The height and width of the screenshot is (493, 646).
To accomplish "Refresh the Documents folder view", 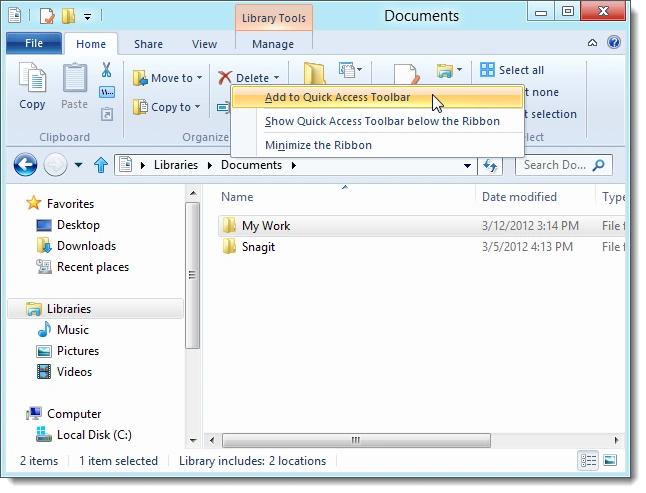I will (x=490, y=166).
